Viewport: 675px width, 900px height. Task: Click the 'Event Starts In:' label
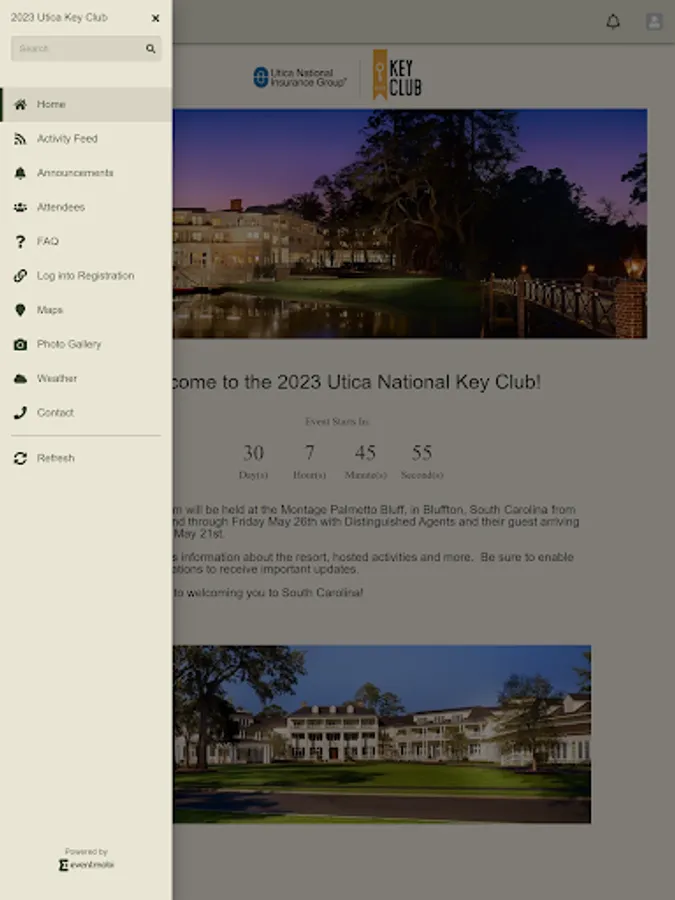337,422
